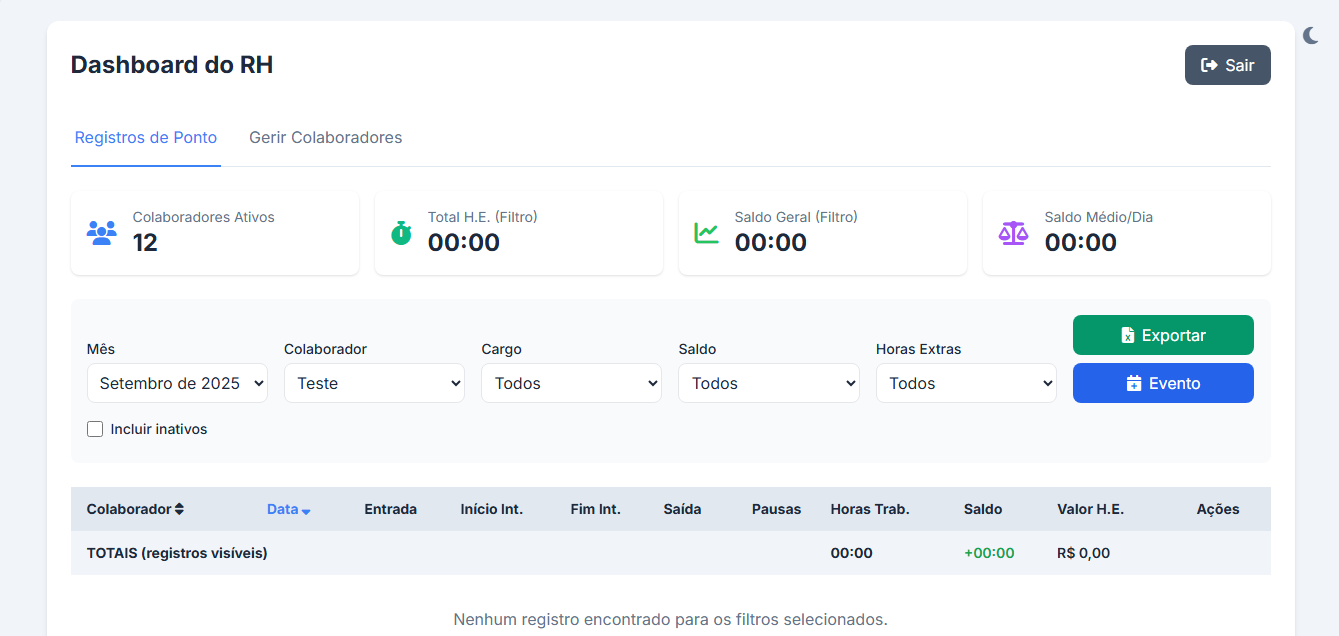Expand the Horas Extras filter dropdown
The height and width of the screenshot is (636, 1339).
(966, 383)
